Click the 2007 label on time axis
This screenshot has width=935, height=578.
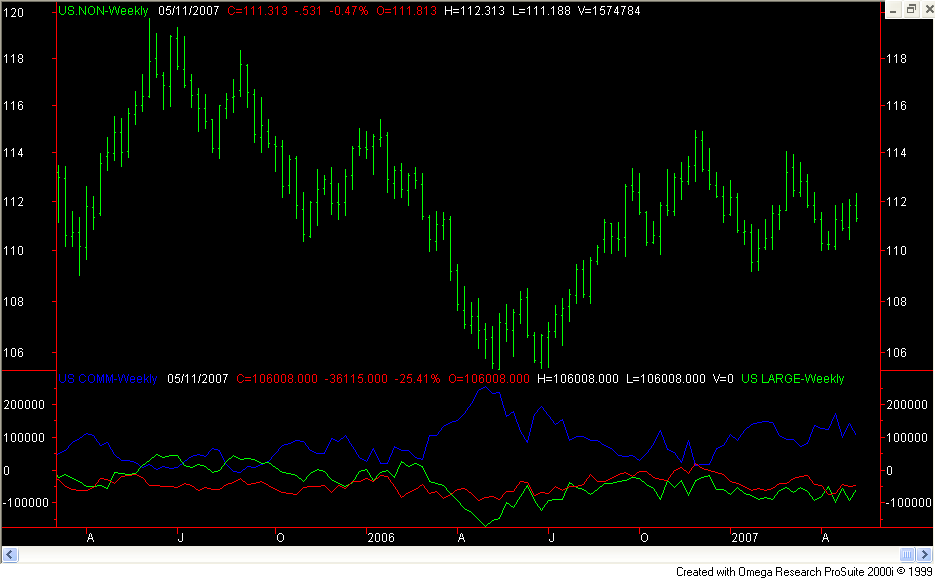tap(745, 538)
